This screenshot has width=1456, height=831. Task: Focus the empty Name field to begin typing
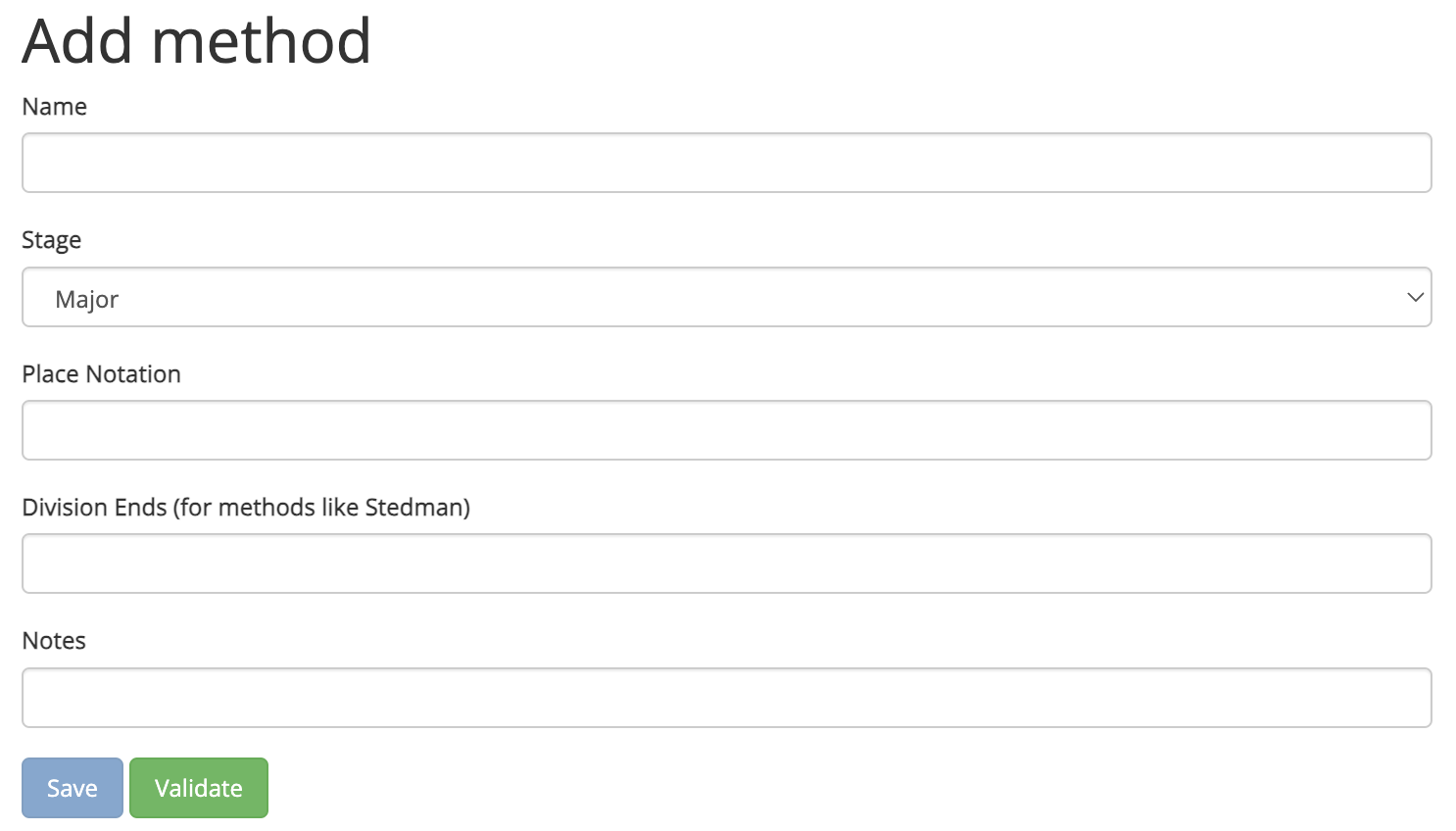725,163
